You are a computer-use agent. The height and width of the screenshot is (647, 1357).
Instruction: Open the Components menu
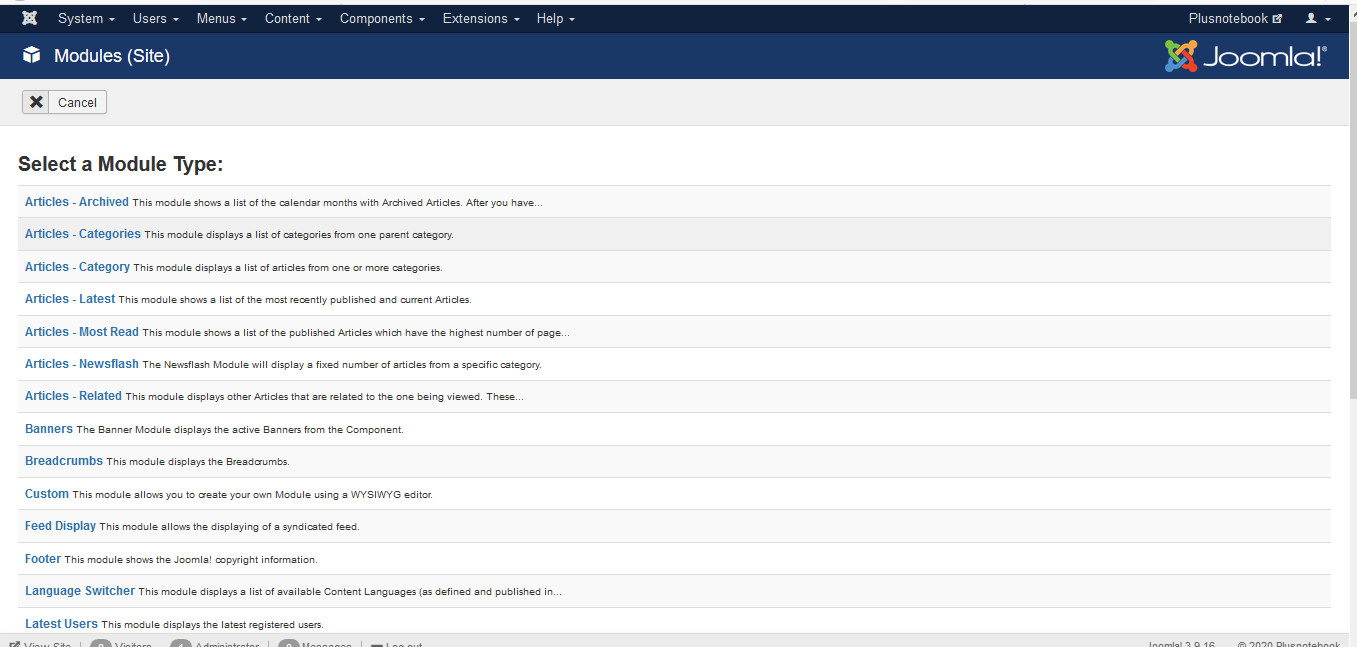tap(382, 18)
